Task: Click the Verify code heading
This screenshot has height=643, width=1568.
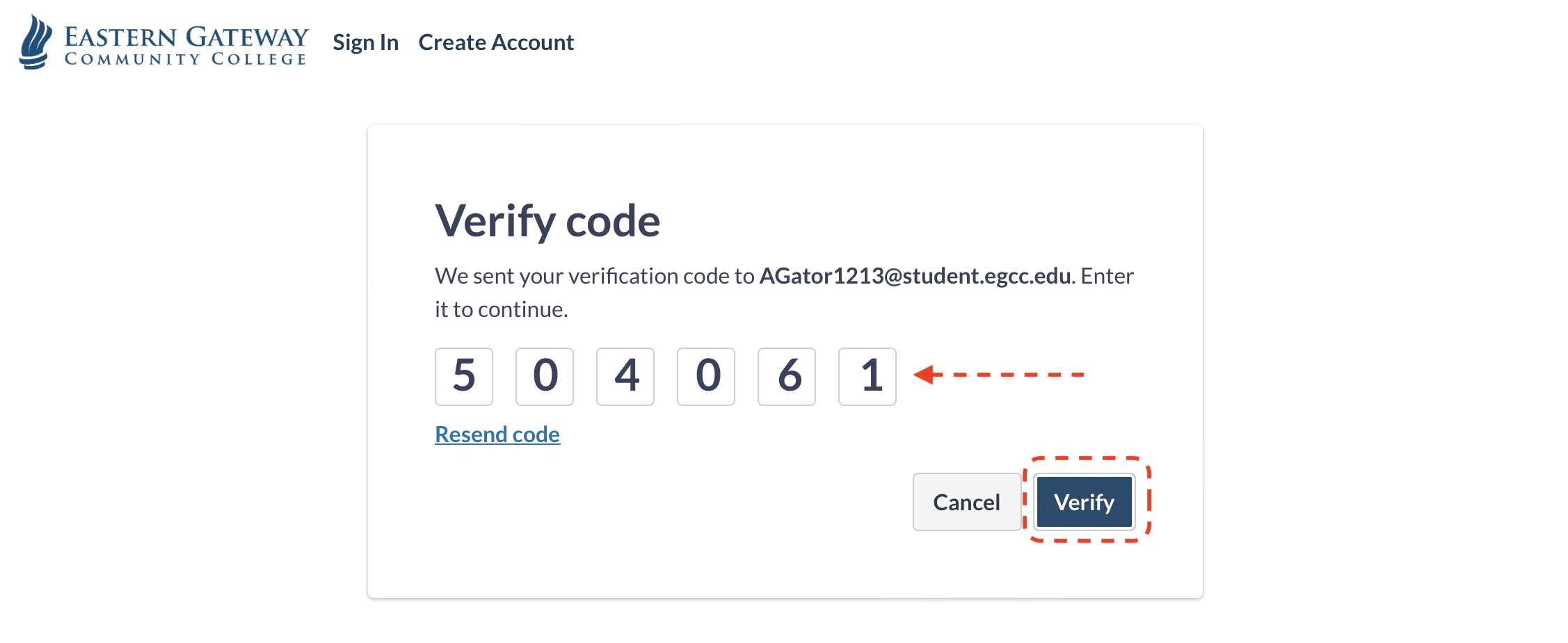Action: coord(547,221)
